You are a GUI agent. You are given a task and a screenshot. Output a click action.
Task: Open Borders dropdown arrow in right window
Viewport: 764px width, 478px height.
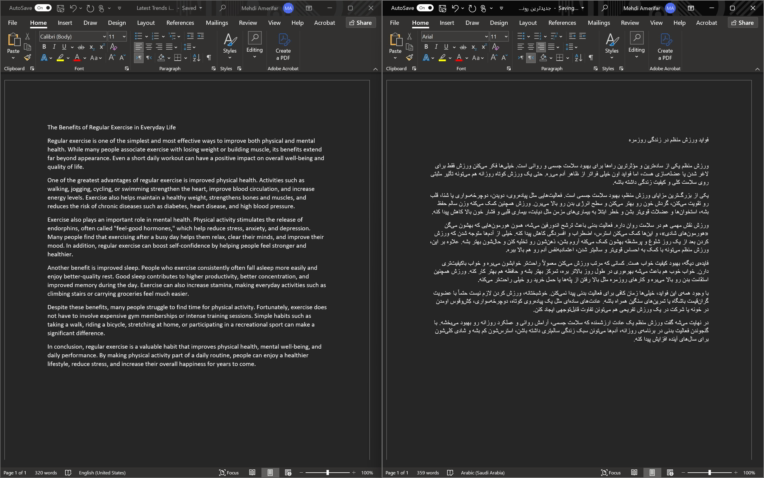coord(568,57)
